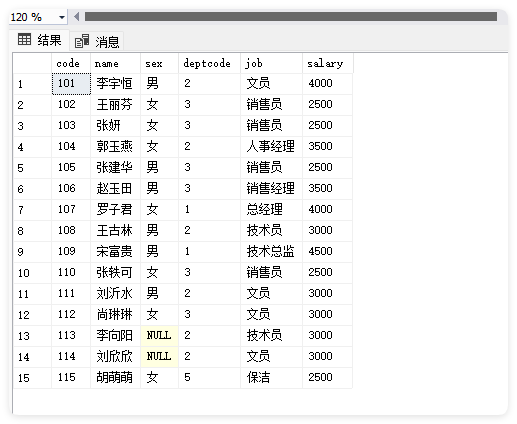Select row header number 15
517x424 pixels.
pyautogui.click(x=32, y=378)
